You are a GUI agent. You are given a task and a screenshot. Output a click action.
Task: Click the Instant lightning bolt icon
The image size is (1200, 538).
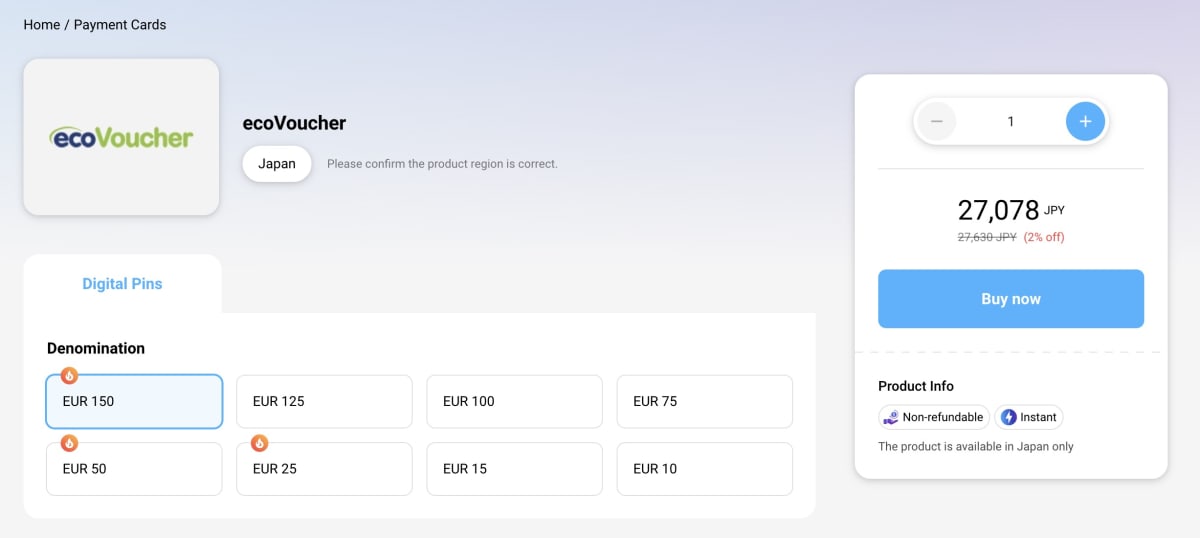[1008, 417]
